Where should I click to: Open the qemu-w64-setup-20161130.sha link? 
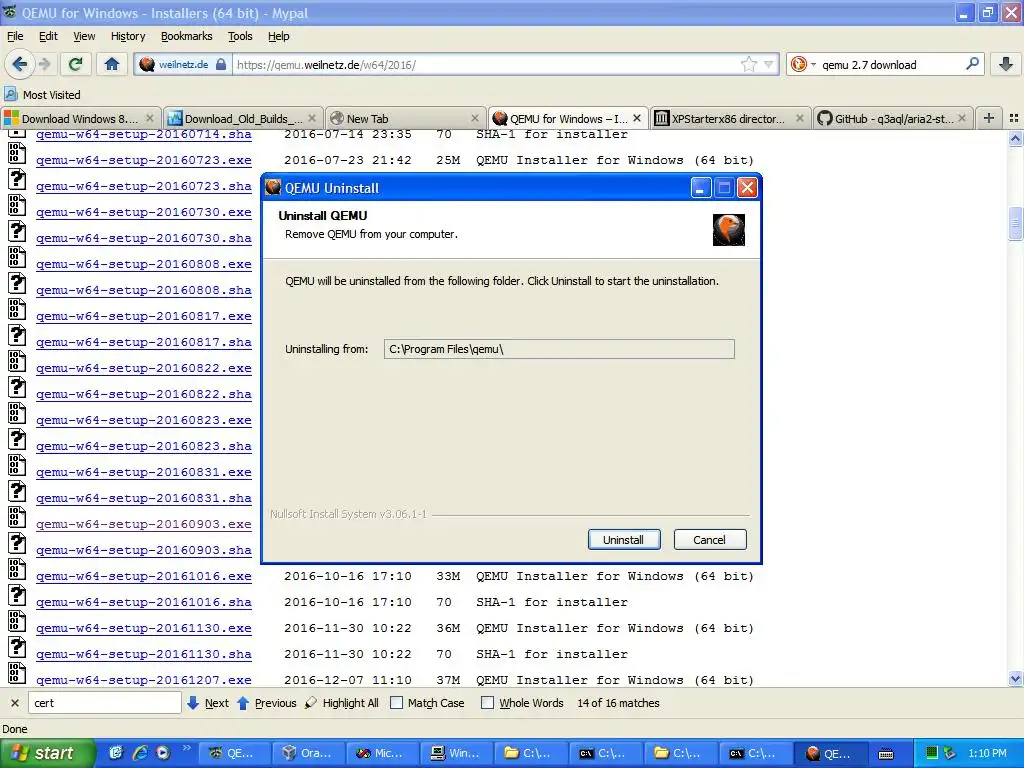tap(144, 654)
